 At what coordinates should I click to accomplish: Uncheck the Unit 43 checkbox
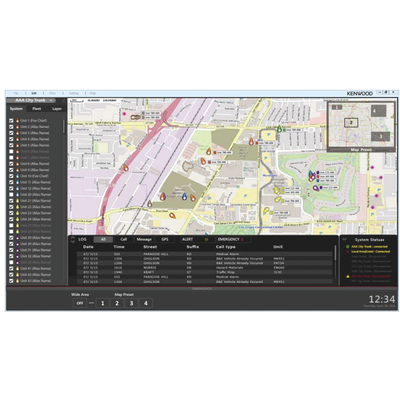tap(11, 281)
